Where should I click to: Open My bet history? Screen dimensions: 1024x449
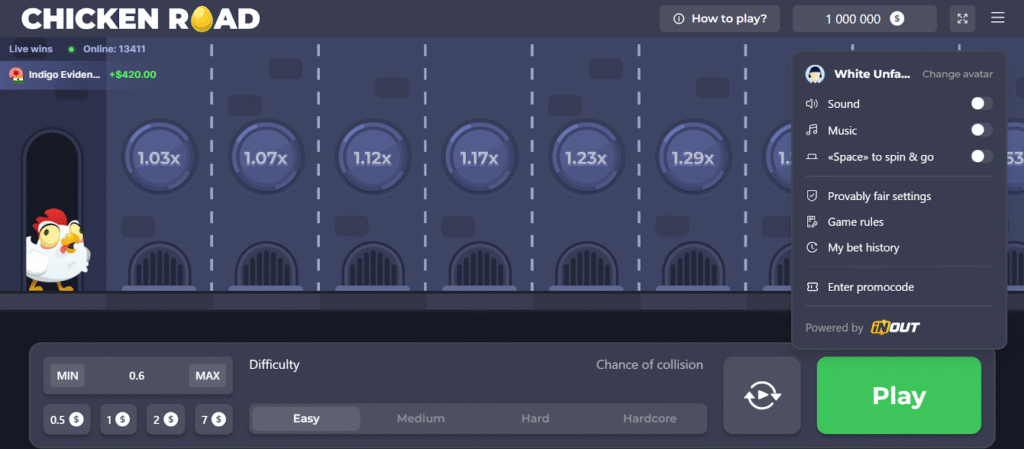863,247
